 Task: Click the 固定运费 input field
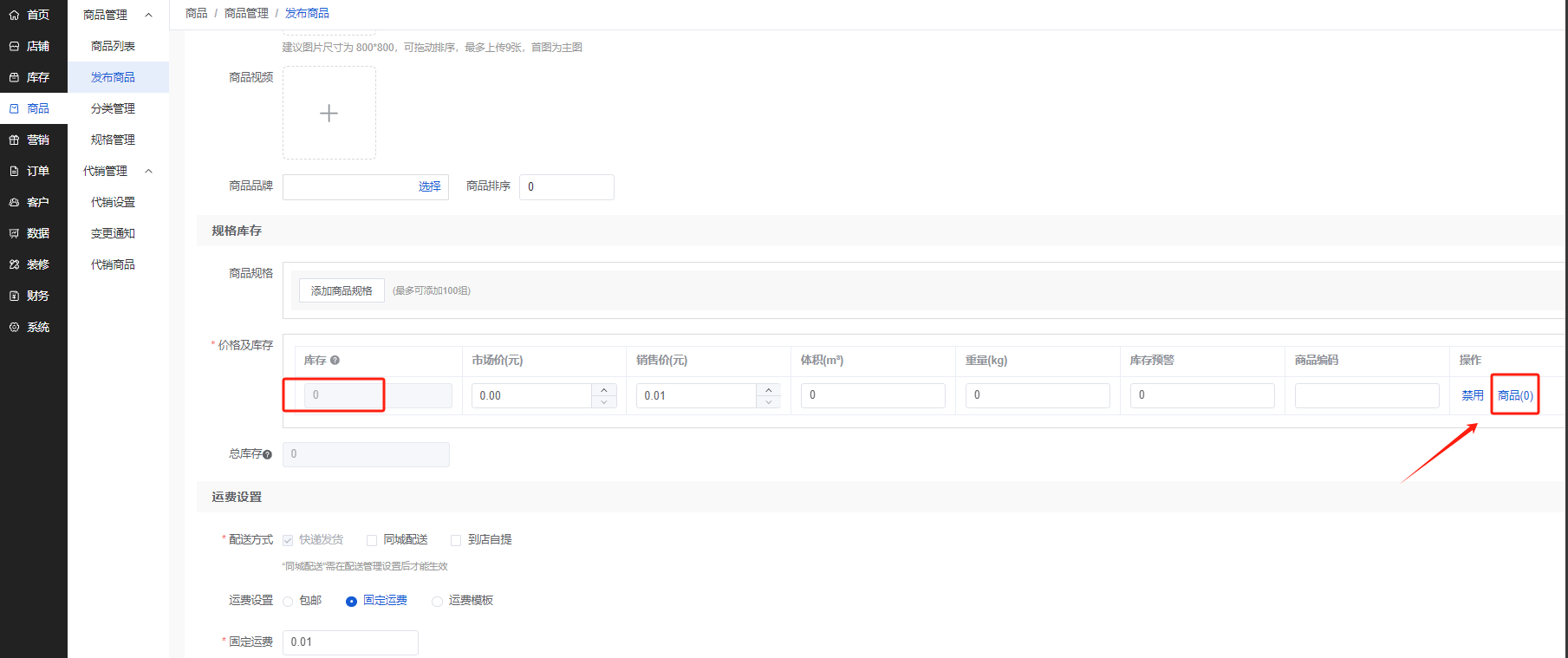coord(350,642)
